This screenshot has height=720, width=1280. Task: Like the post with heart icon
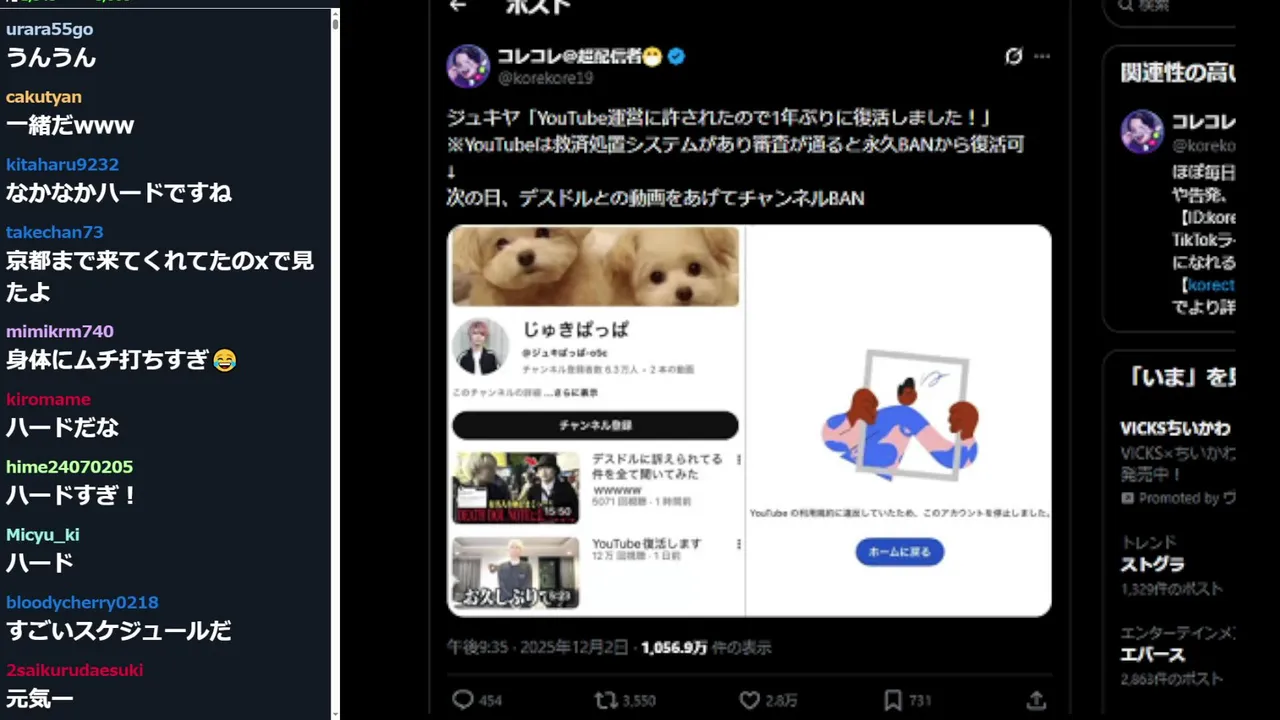[x=750, y=700]
